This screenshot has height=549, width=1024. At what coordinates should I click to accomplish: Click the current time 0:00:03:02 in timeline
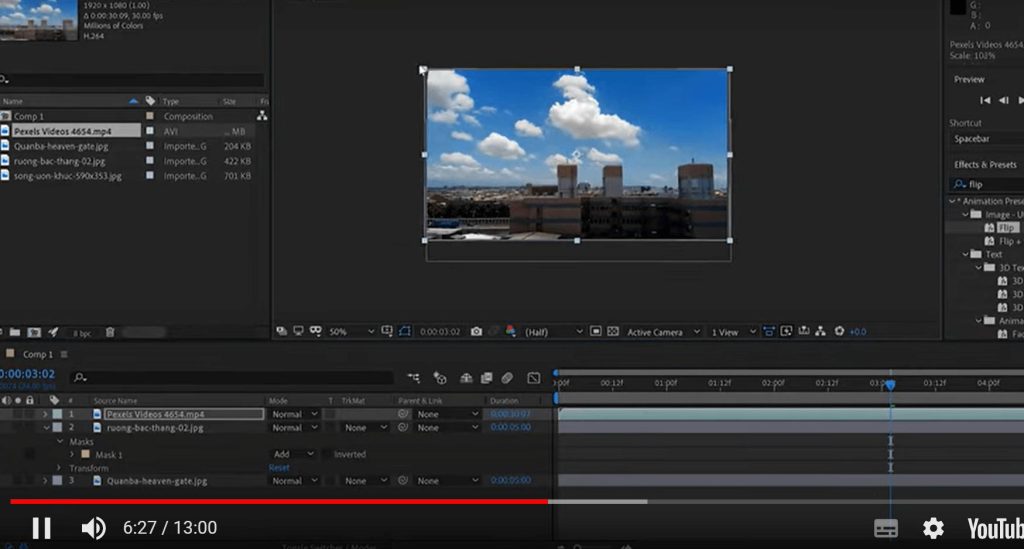27,374
